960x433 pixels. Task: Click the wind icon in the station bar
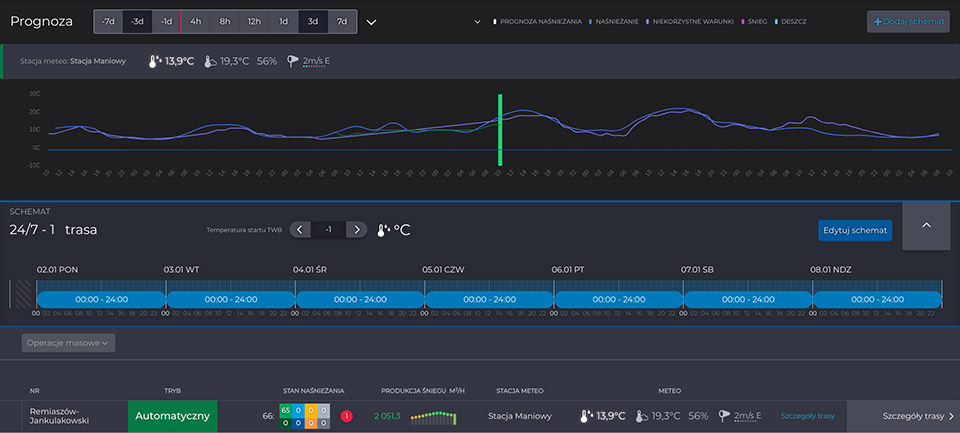pos(292,61)
